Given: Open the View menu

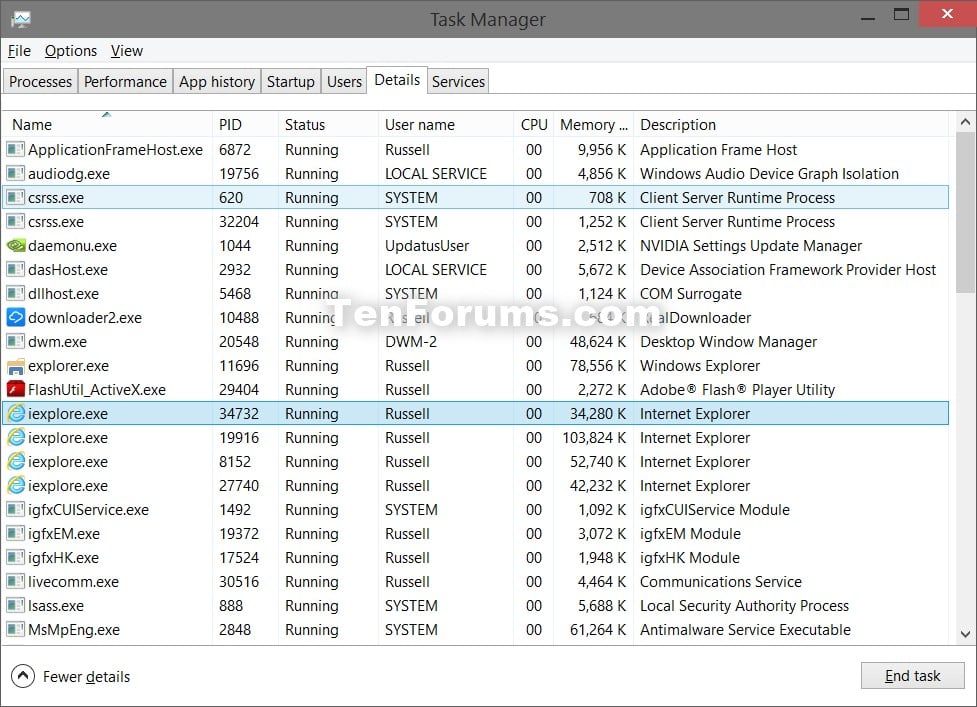Looking at the screenshot, I should (126, 50).
